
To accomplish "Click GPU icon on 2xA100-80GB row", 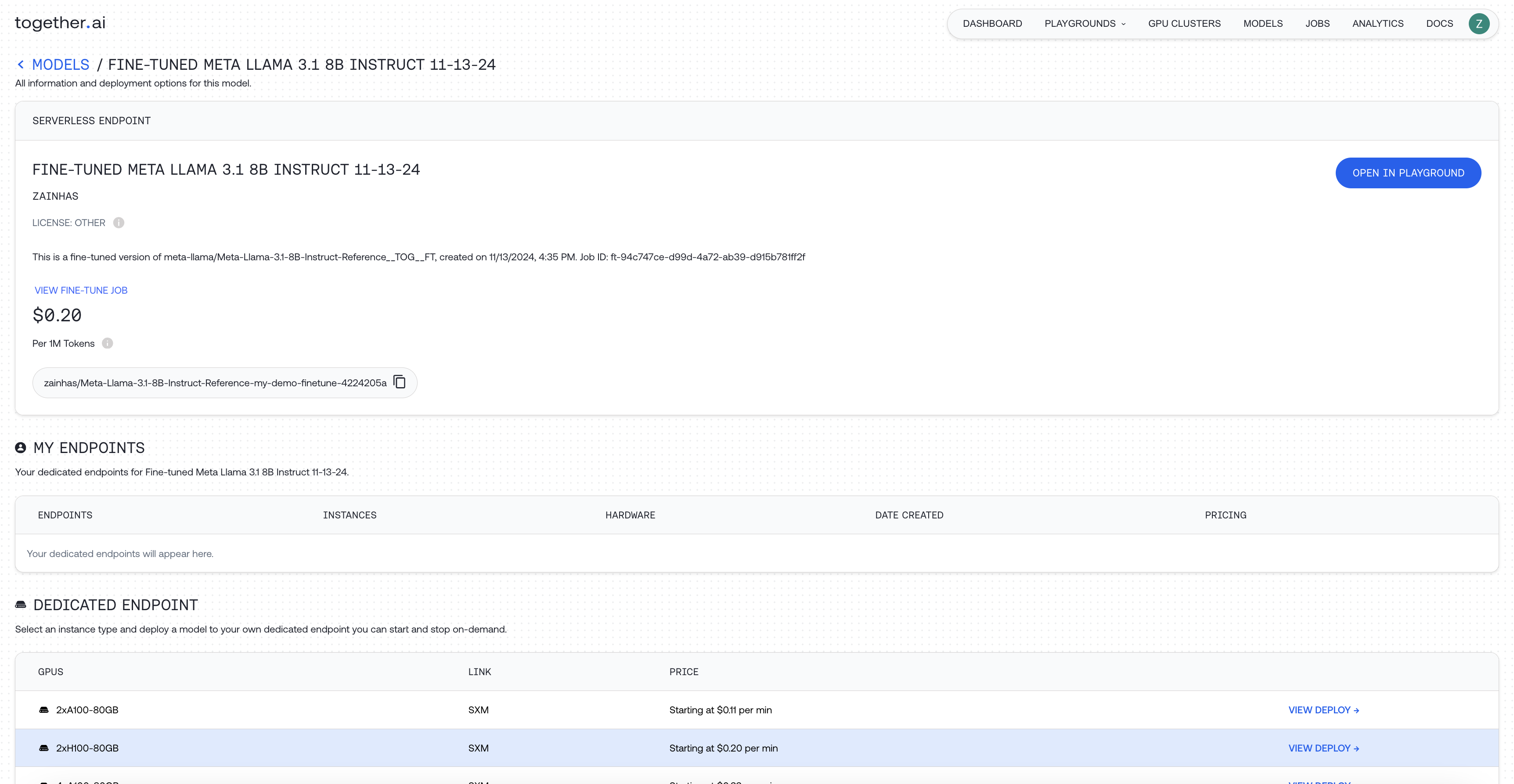I will 43,710.
